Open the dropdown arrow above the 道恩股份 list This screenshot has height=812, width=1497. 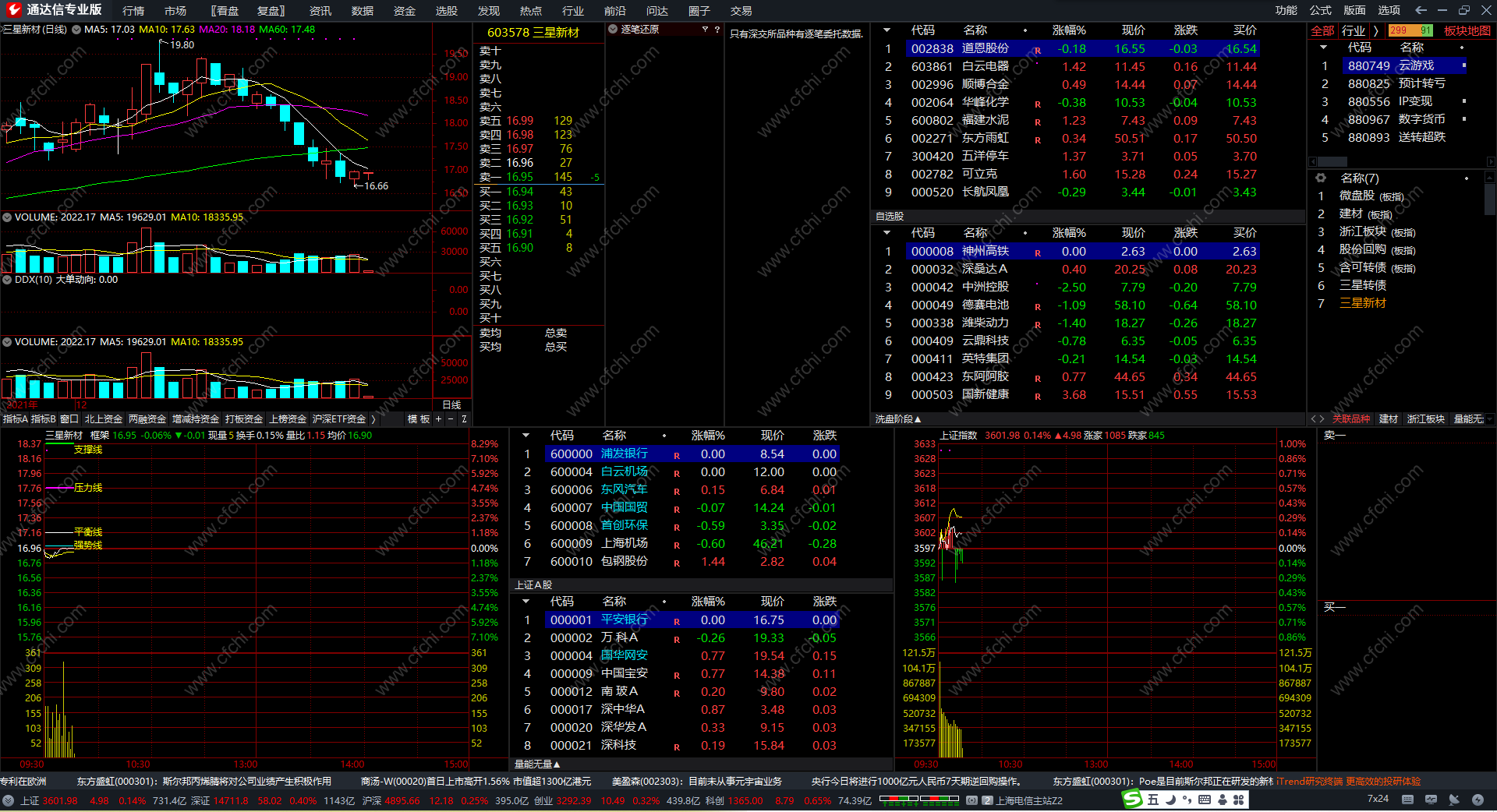tap(887, 30)
